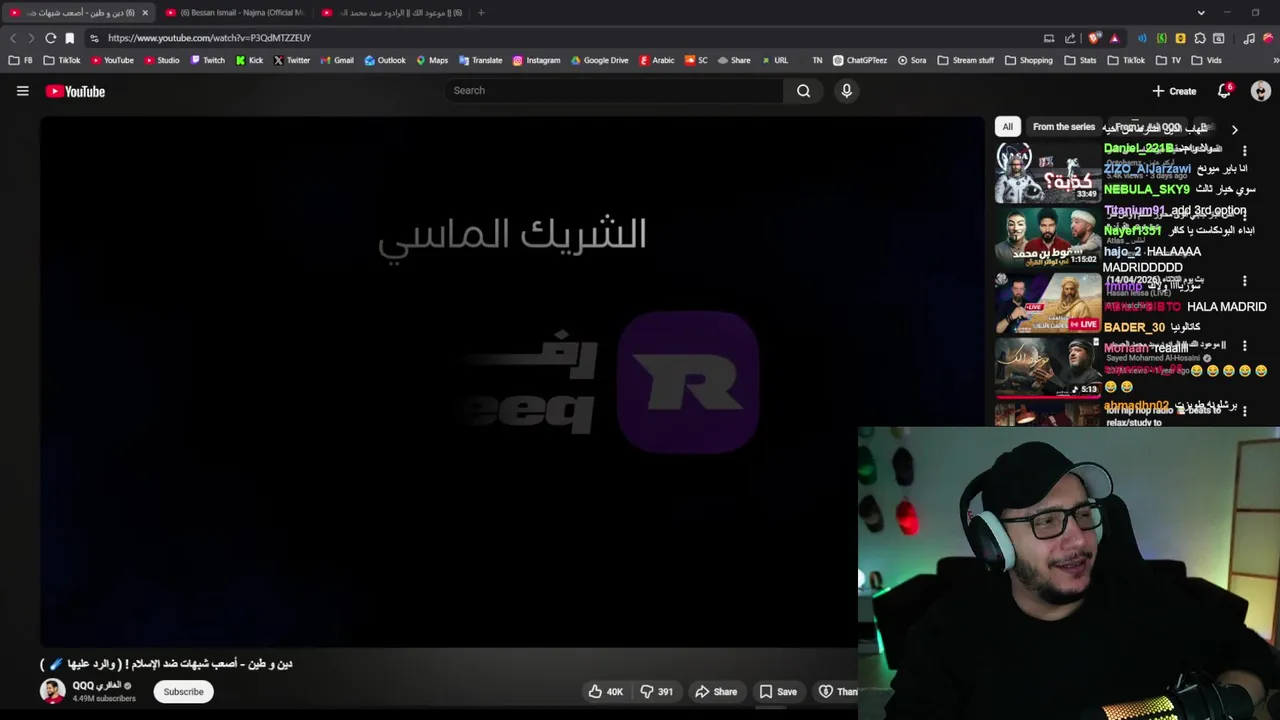Open the LIVE stream video thumbnail
The height and width of the screenshot is (720, 1280).
pyautogui.click(x=1047, y=303)
